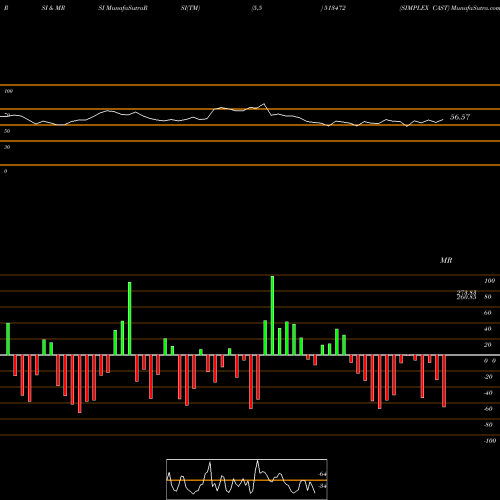Viewport: 500px width, 500px height.
Task: Click the 30 label on RSI axis
Action: pos(7,147)
